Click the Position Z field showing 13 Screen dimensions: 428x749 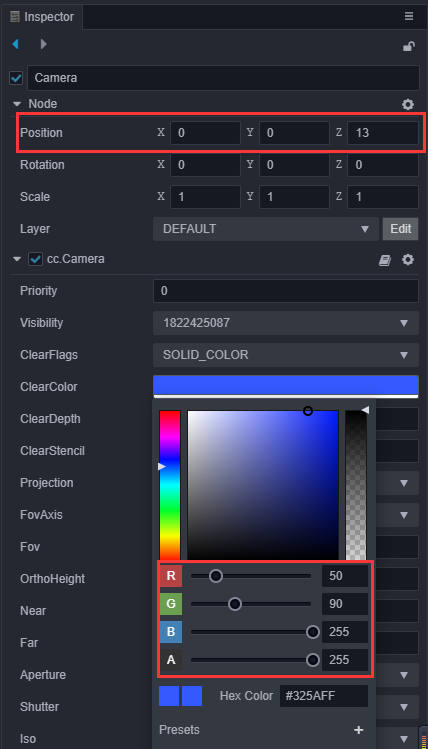click(383, 133)
